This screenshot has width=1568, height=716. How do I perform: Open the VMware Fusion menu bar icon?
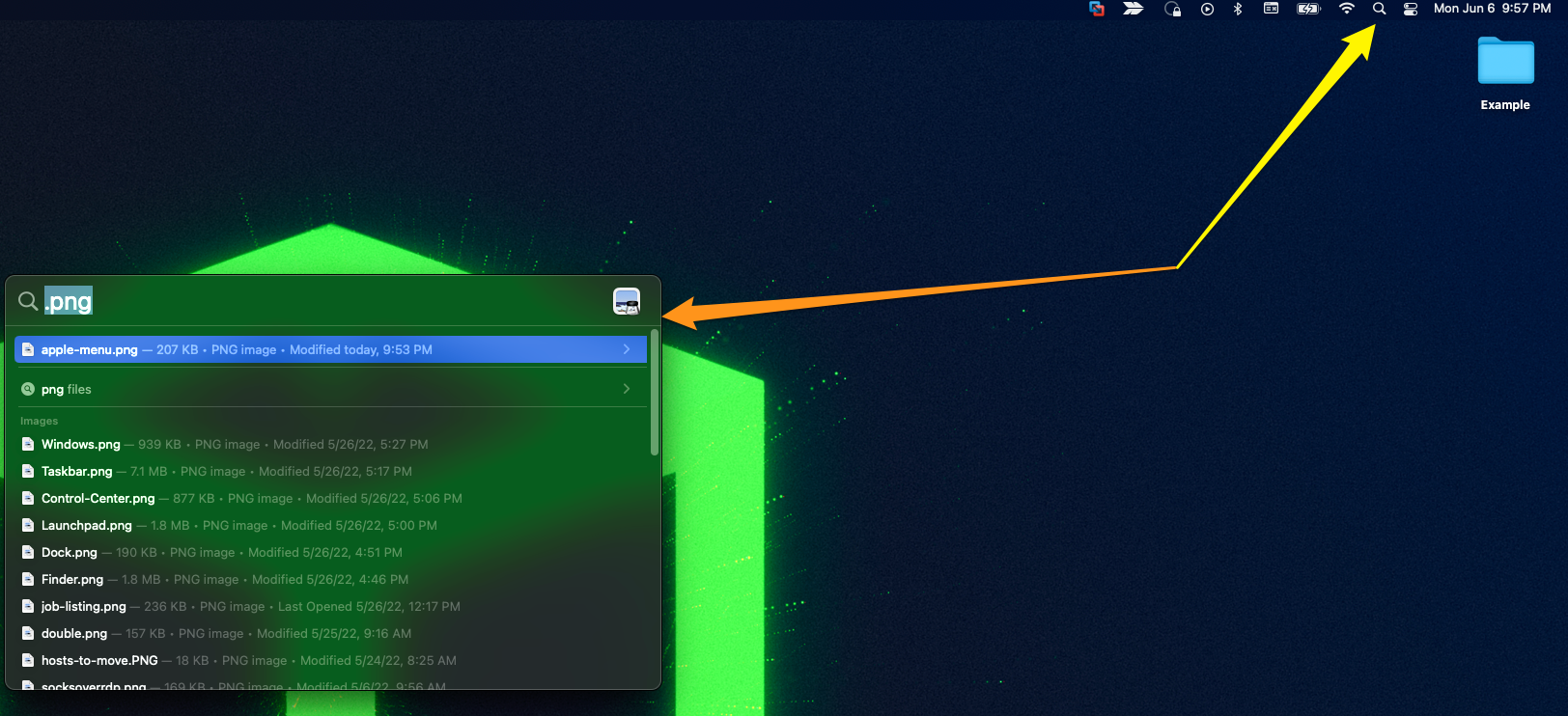coord(1097,9)
